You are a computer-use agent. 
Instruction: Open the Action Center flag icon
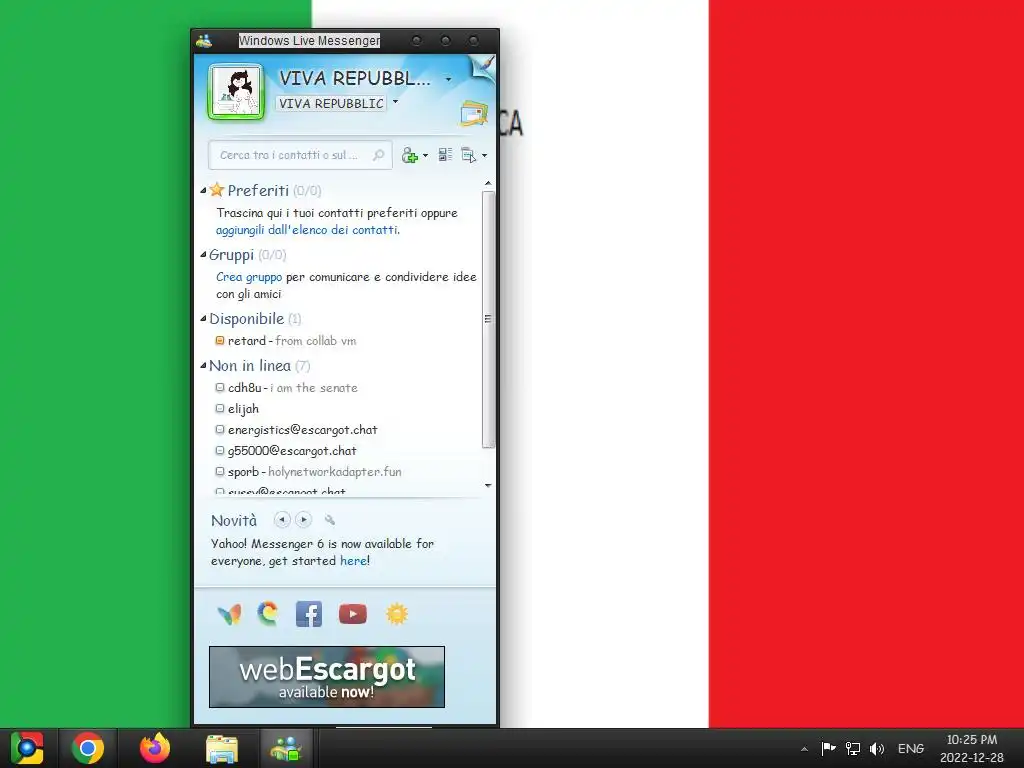point(829,748)
